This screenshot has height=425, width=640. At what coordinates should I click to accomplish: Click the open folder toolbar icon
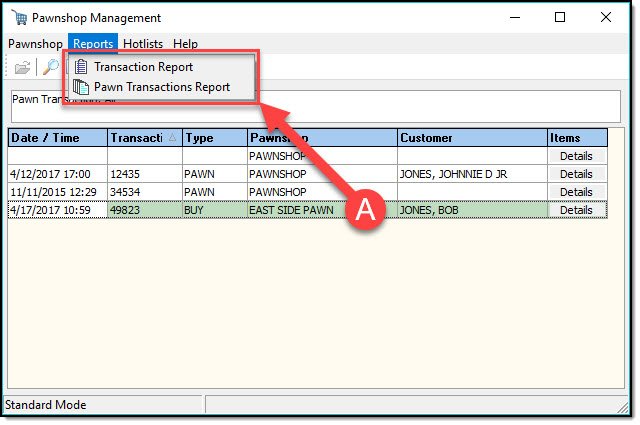coord(22,67)
